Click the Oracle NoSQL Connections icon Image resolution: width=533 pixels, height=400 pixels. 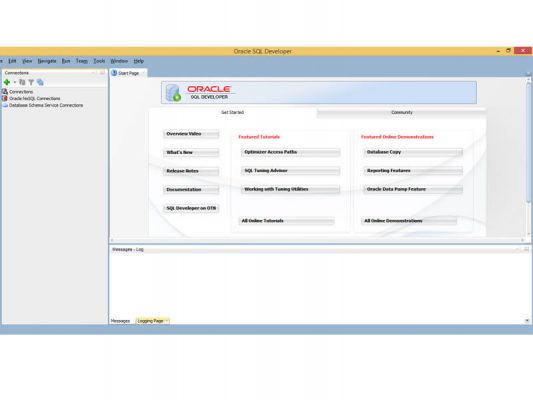(x=5, y=99)
